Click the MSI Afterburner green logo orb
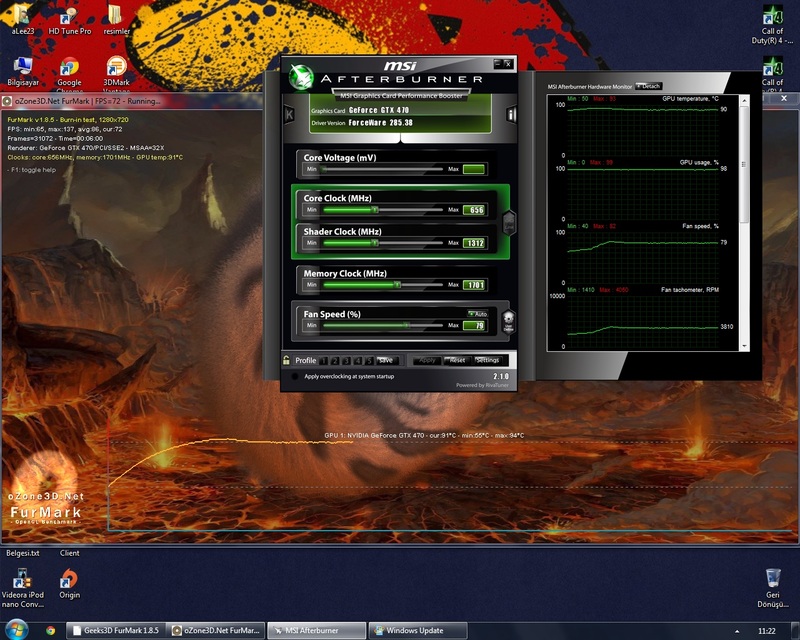This screenshot has width=800, height=640. (x=301, y=77)
